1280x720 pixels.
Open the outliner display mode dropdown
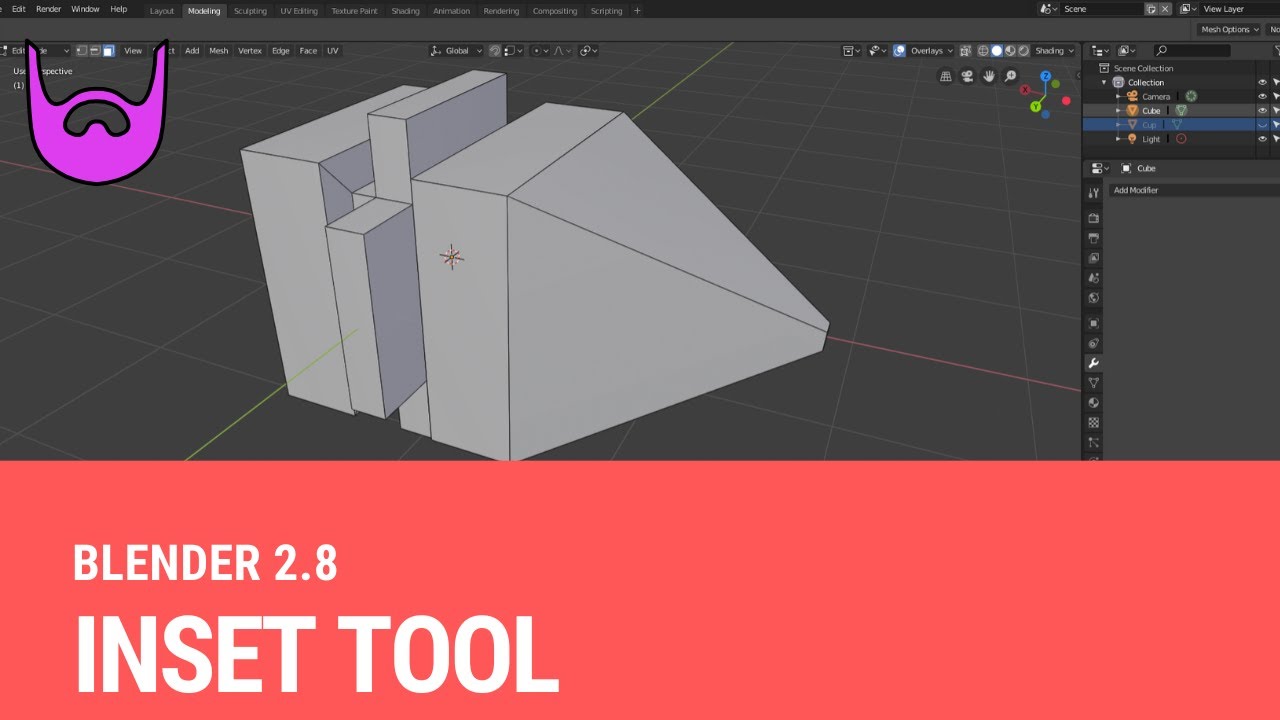pos(1127,51)
